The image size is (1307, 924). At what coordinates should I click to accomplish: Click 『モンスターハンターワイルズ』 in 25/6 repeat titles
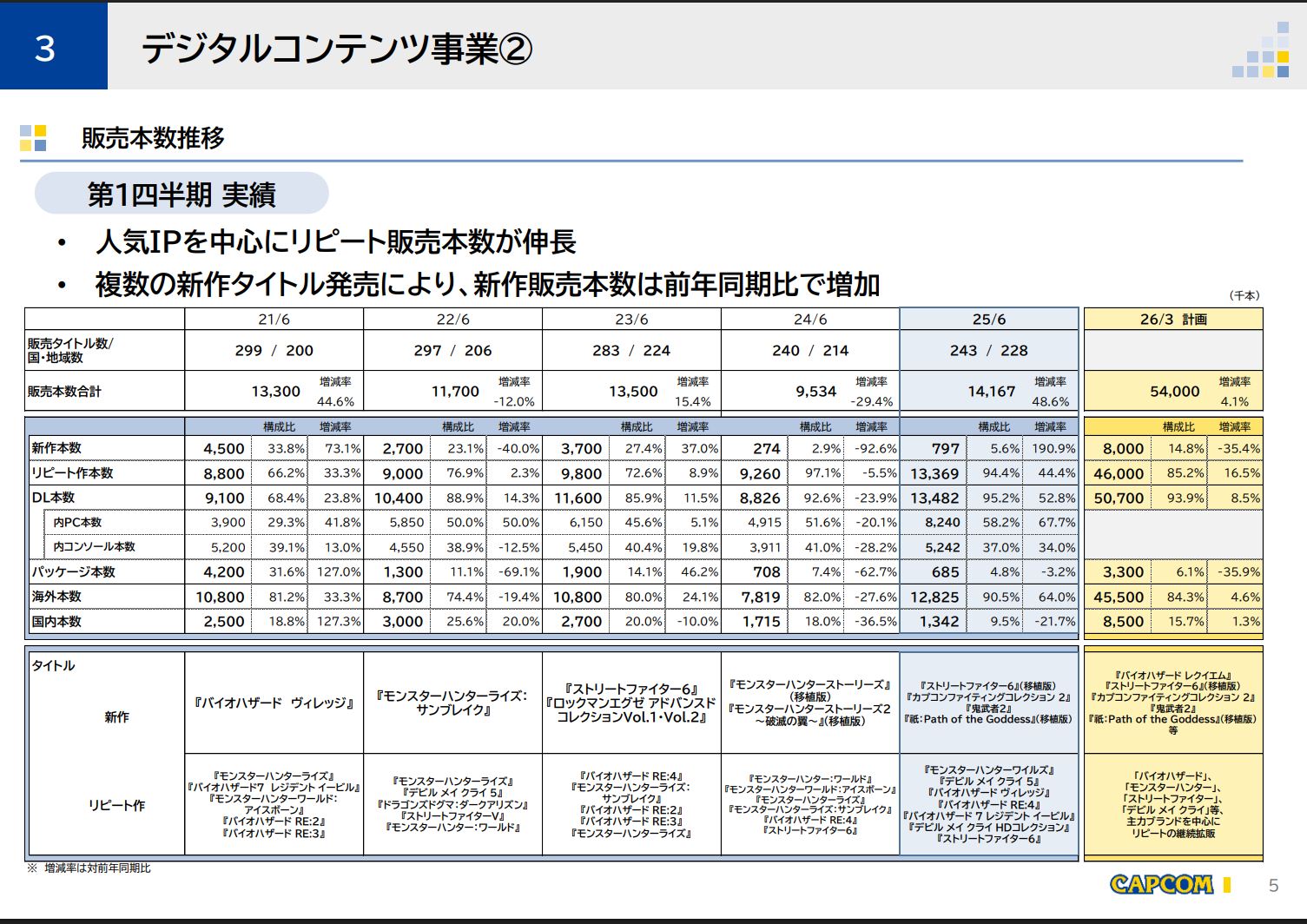pos(989,770)
